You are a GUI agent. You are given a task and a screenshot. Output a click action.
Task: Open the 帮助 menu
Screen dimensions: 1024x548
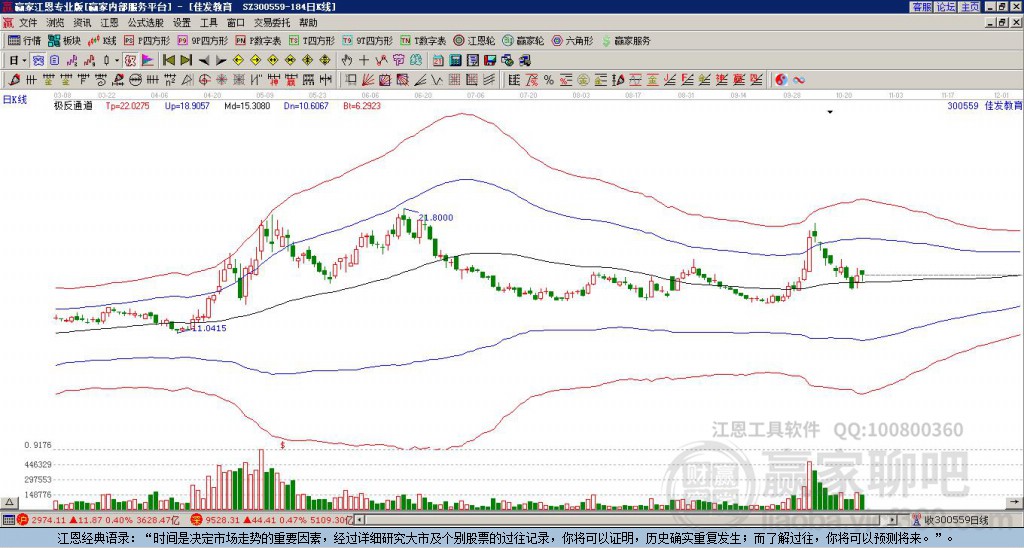[308, 23]
